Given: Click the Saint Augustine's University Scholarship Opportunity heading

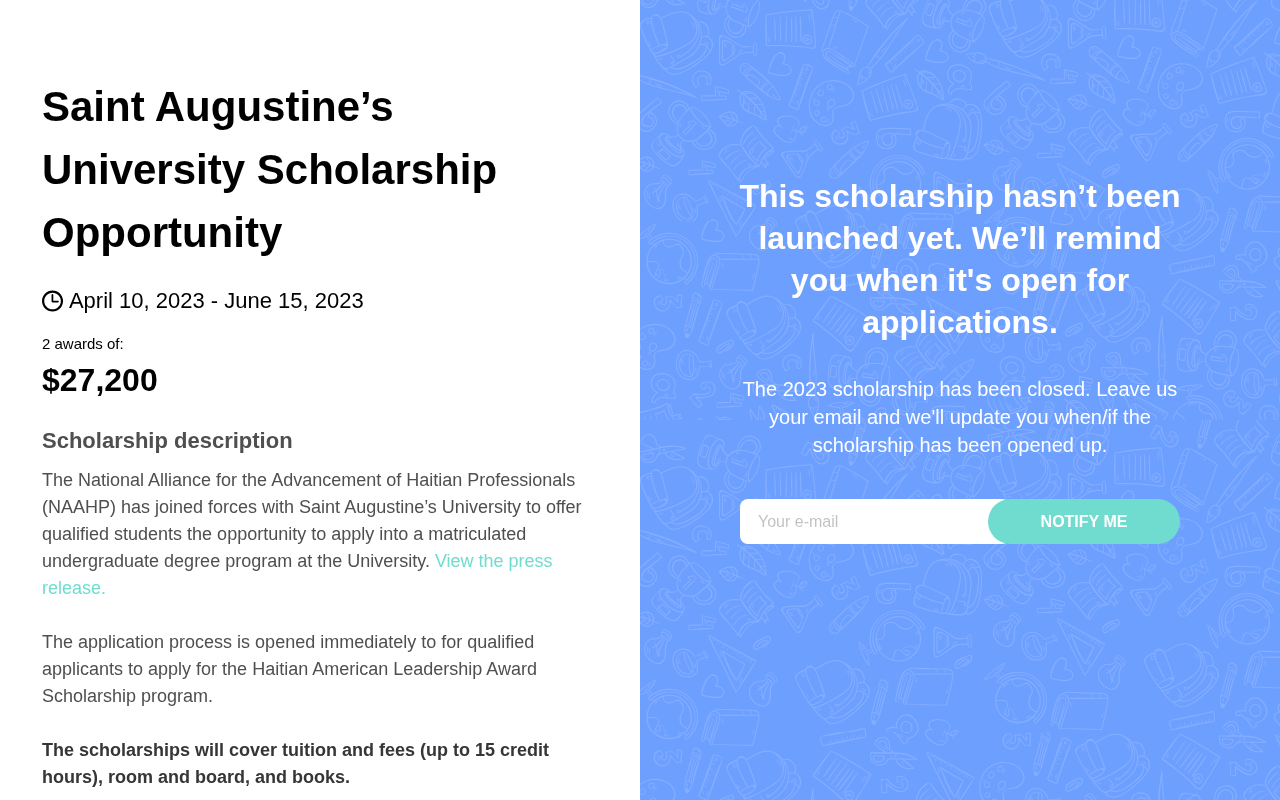Looking at the screenshot, I should 270,169.
